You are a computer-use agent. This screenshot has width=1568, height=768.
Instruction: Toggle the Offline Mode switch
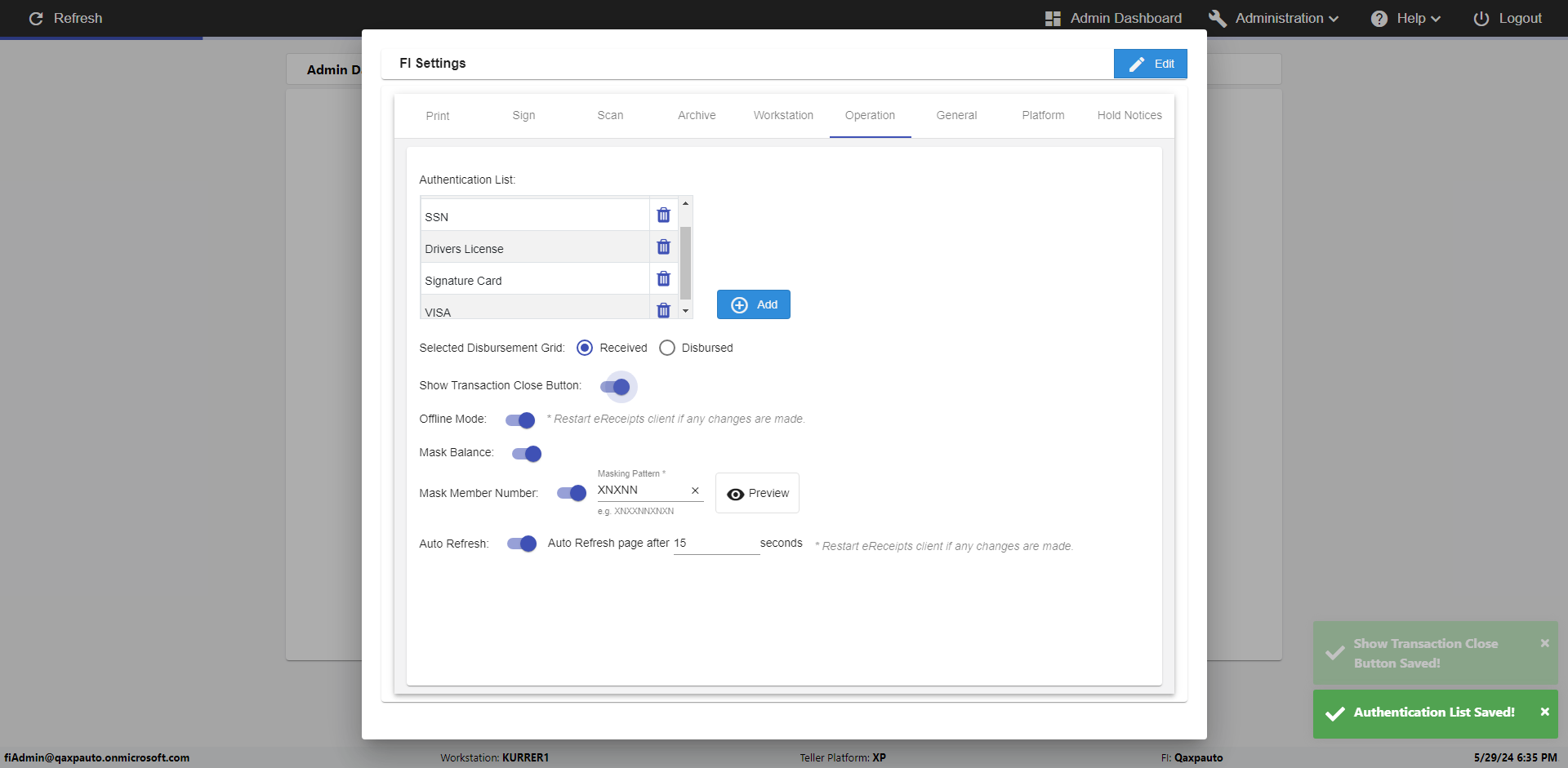520,420
